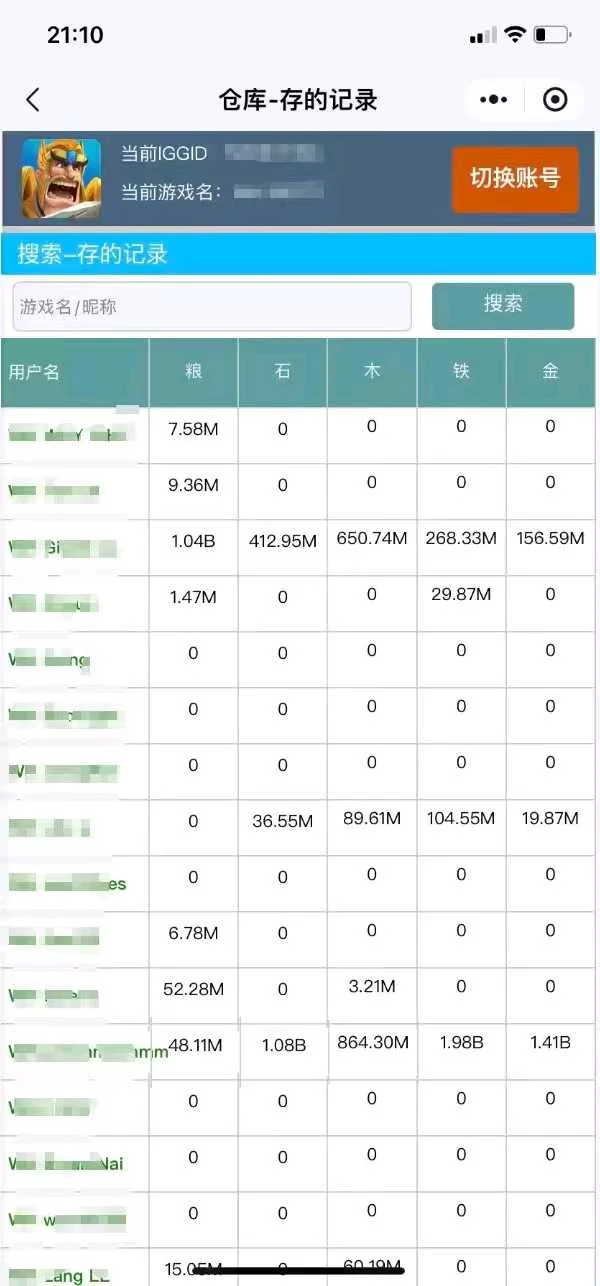The width and height of the screenshot is (600, 1286).
Task: Select the 用户名 column header
Action: tap(75, 372)
